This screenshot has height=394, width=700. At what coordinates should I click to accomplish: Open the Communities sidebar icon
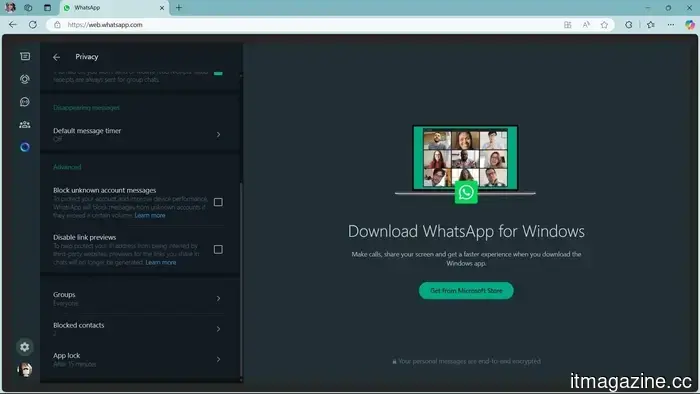pyautogui.click(x=25, y=124)
